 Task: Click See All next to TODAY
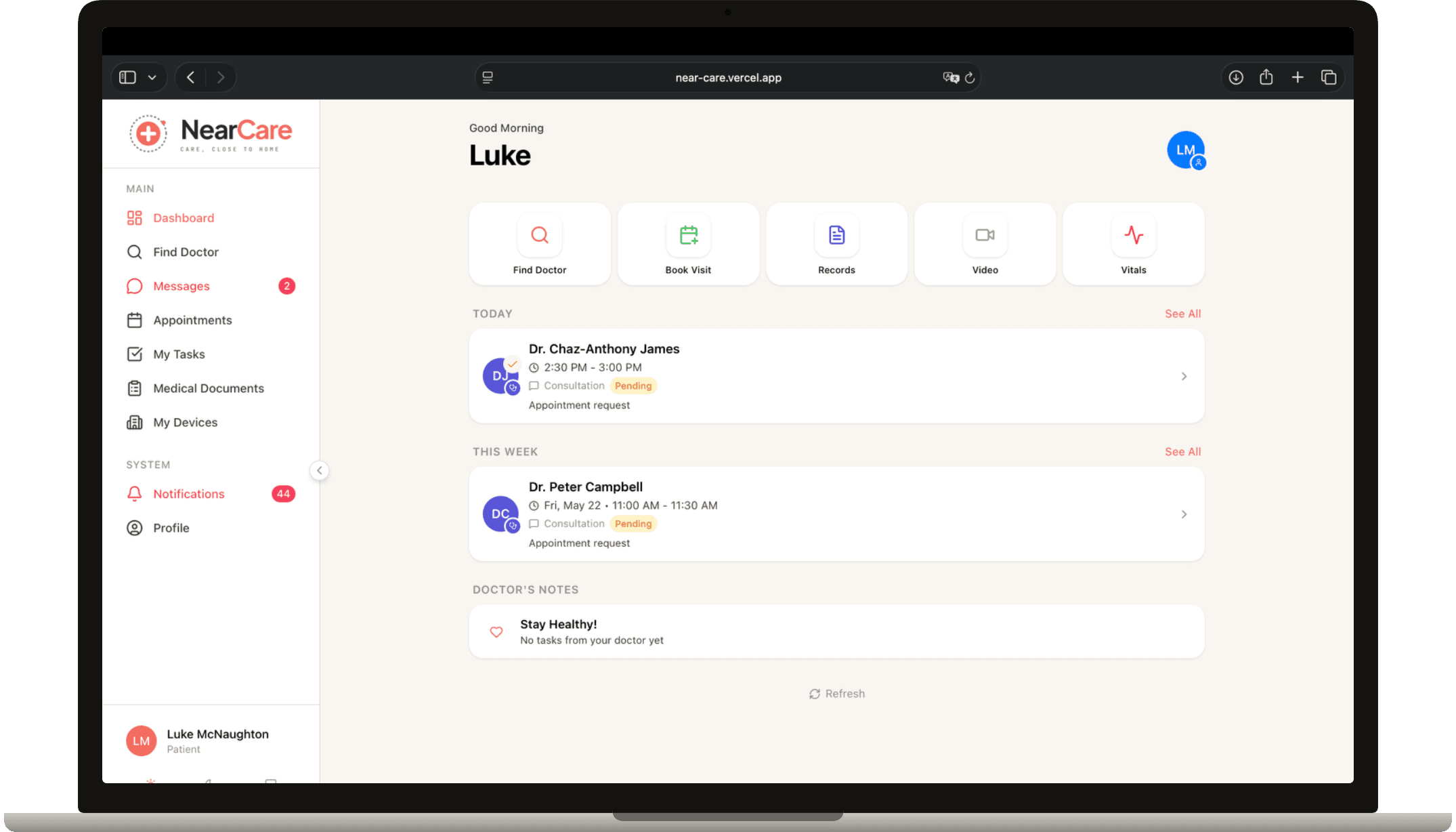pyautogui.click(x=1182, y=314)
